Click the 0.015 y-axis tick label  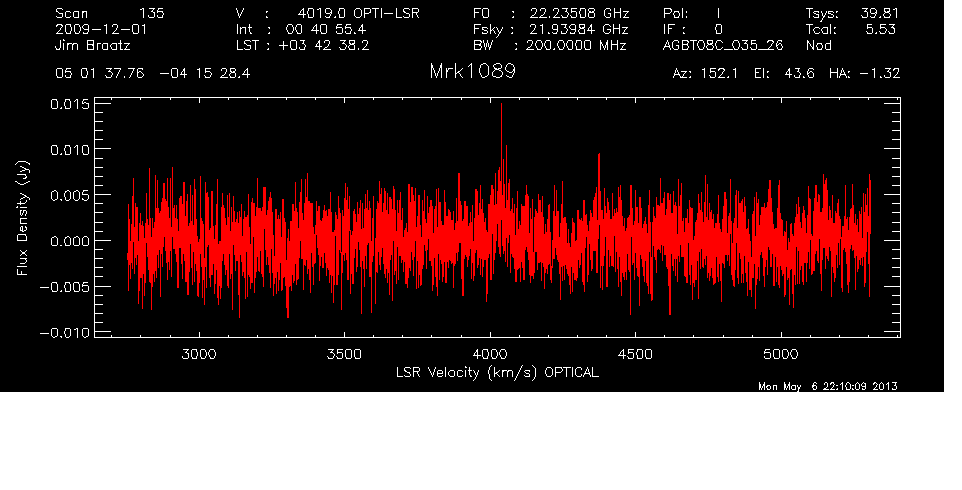pyautogui.click(x=69, y=104)
